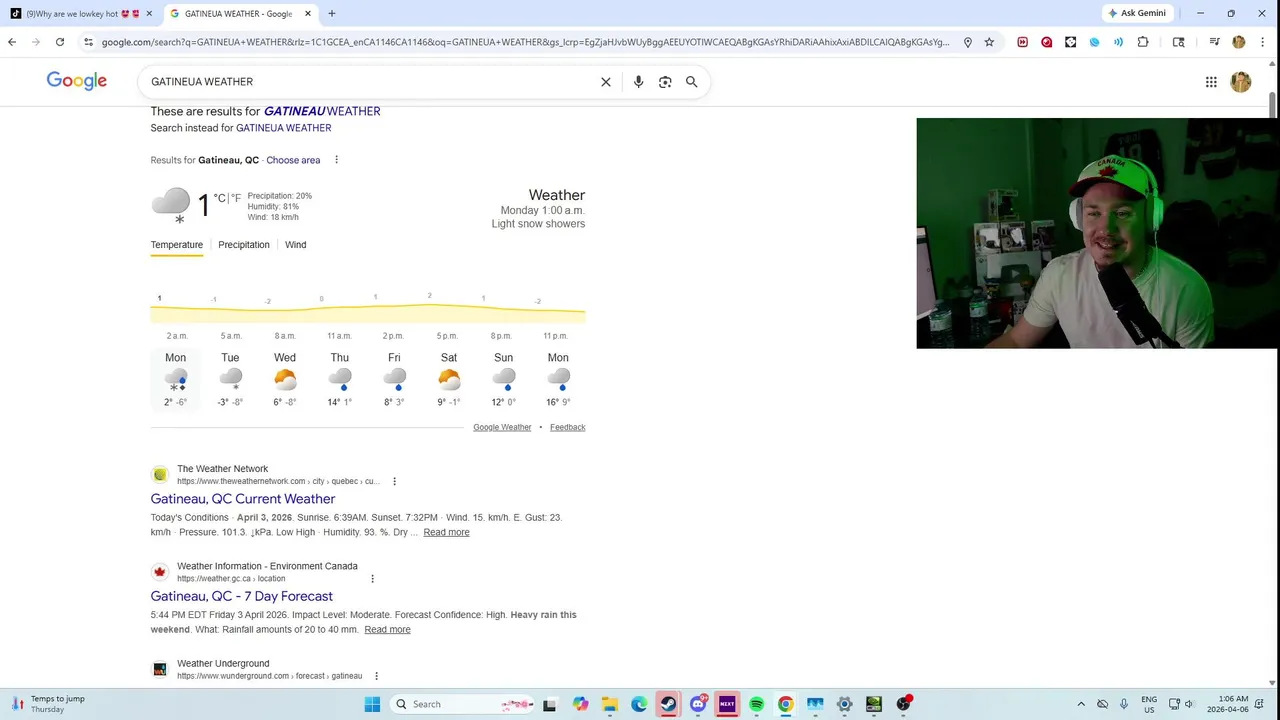Open more options for Weather Underground result
Viewport: 1280px width, 720px height.
(376, 676)
